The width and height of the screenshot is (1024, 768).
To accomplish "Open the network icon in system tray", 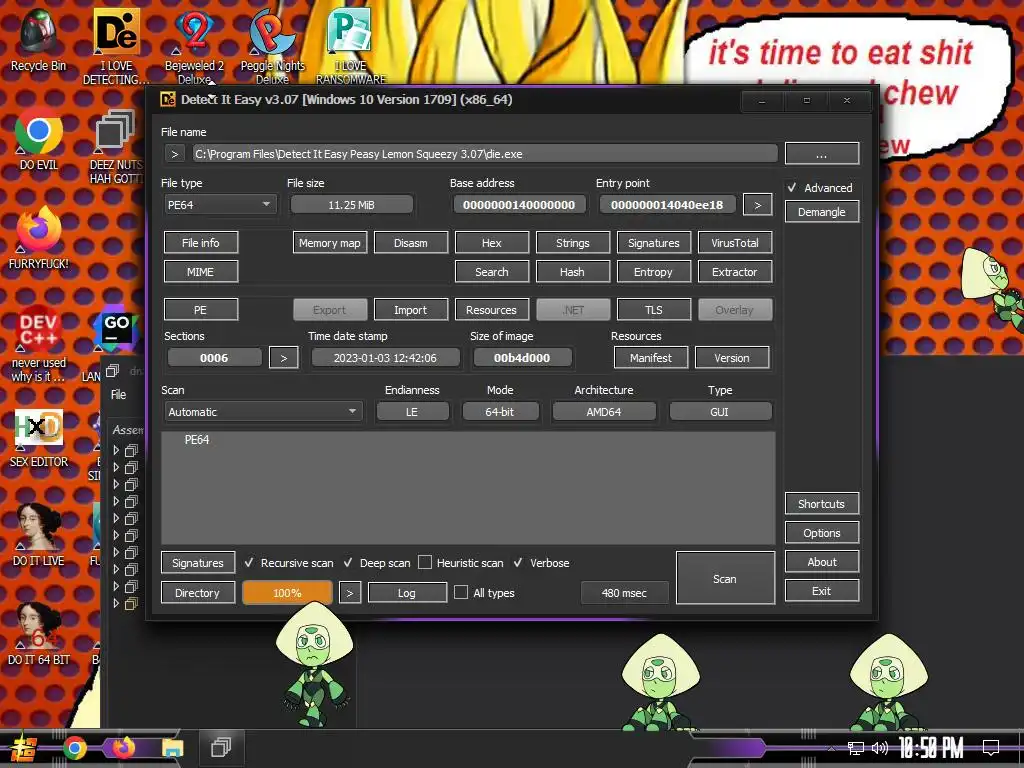I will pos(855,748).
